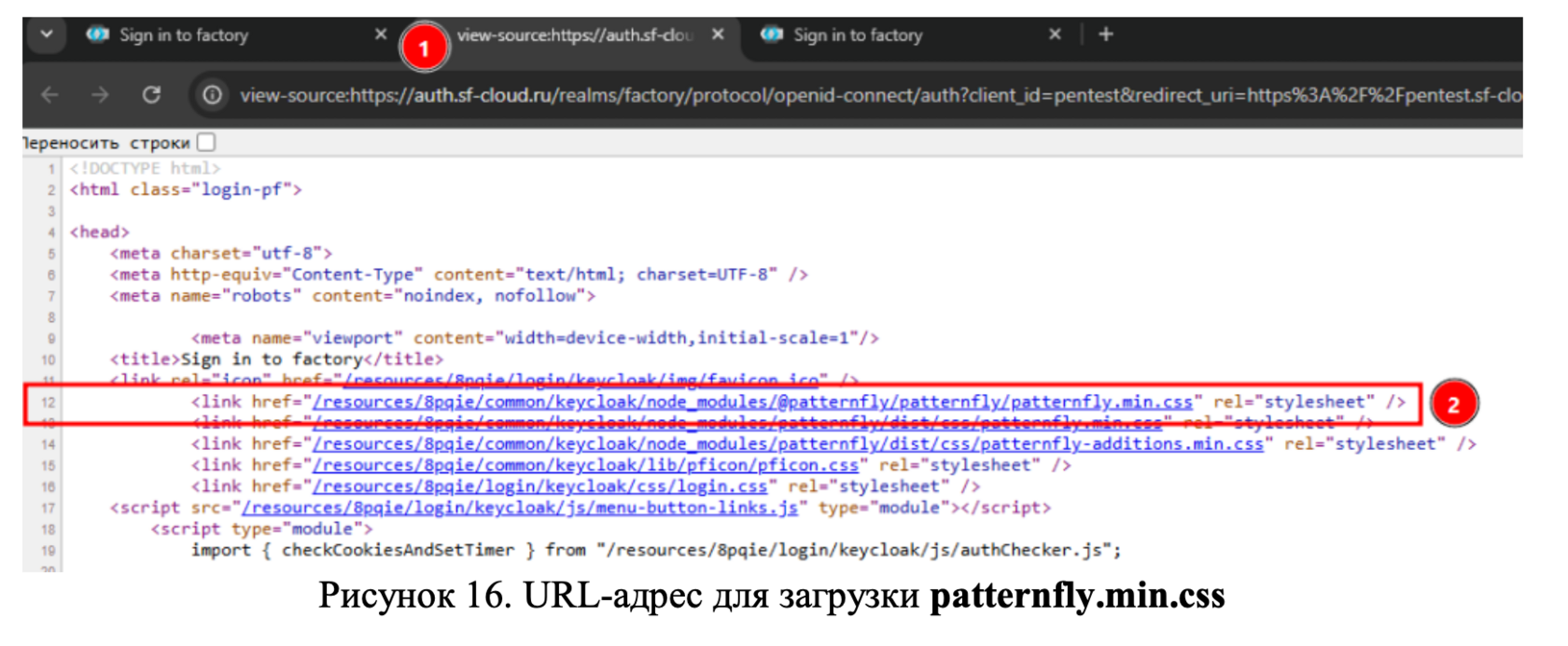Image resolution: width=1568 pixels, height=646 pixels.
Task: Open the patternfly-additions.min.css link
Action: click(x=788, y=444)
